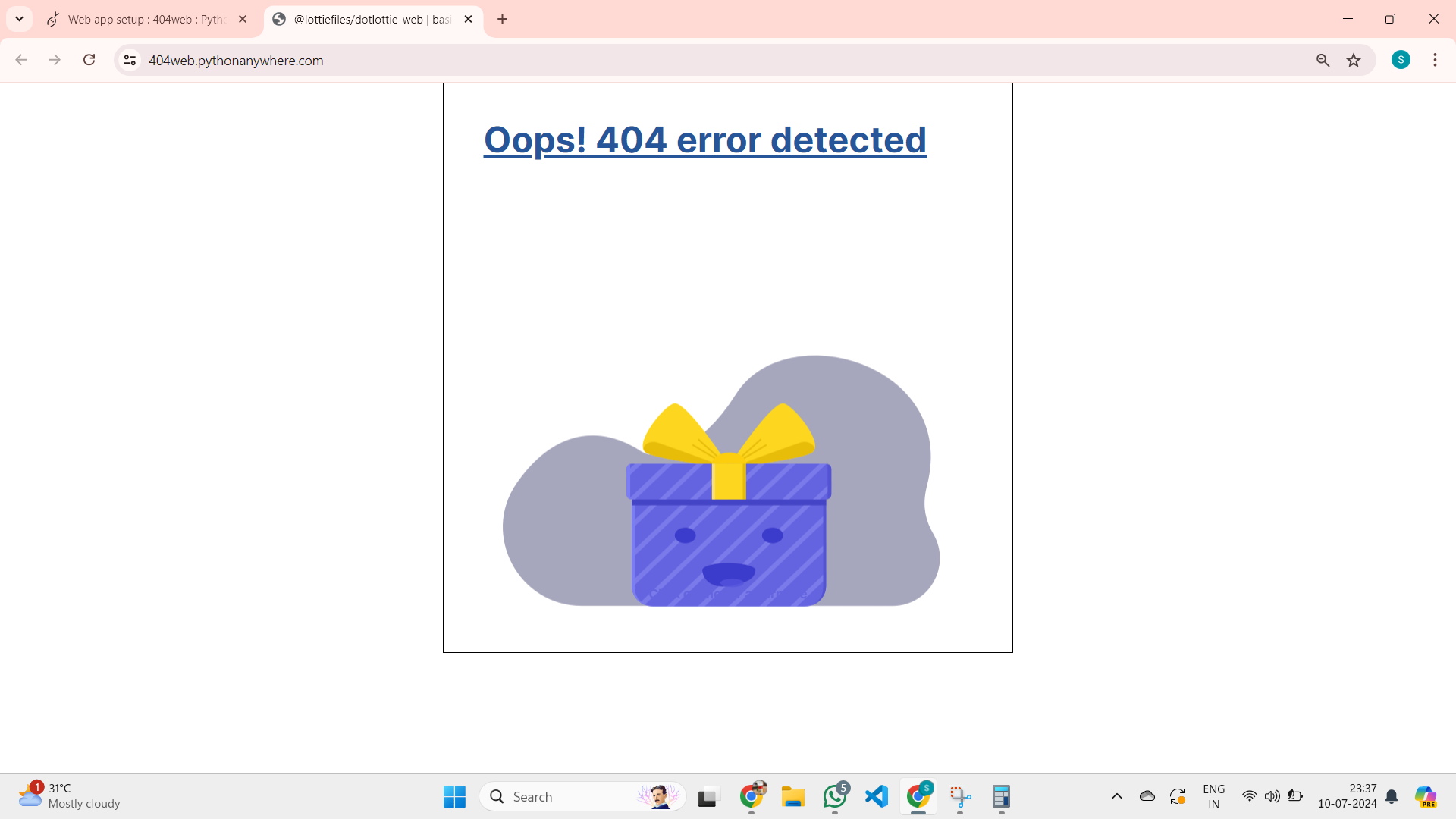
Task: Open Visual Studio Code from the taskbar
Action: (877, 796)
